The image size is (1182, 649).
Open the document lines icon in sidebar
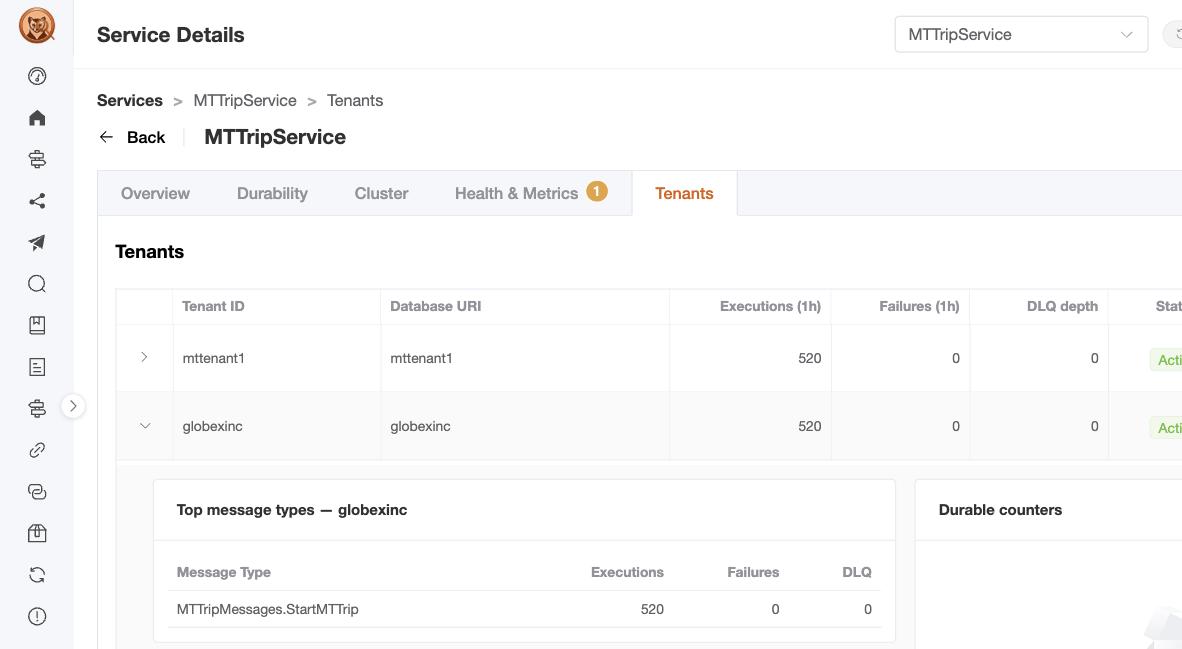point(37,367)
